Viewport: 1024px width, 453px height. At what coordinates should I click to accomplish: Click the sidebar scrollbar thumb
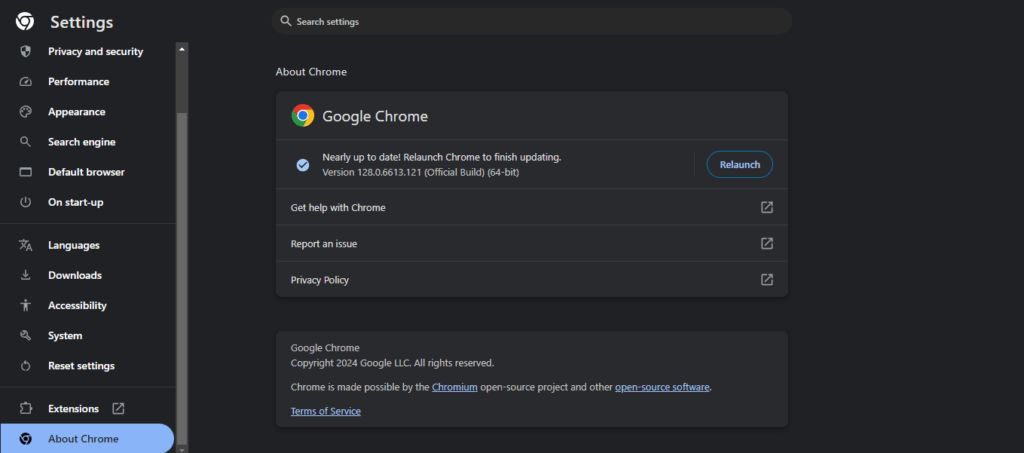182,277
